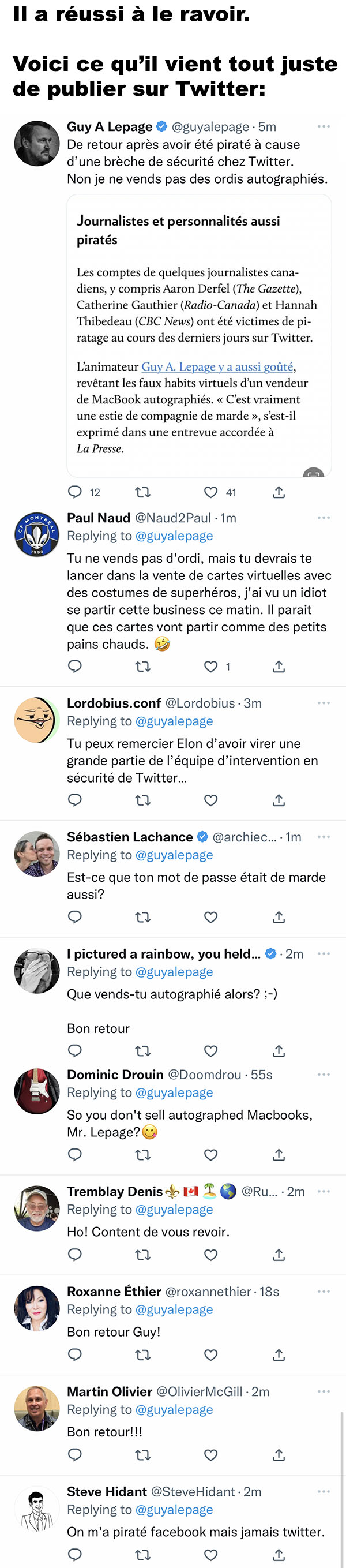The image size is (346, 1568).
Task: Open Paul Naud's CF Montréal avatar
Action: coord(37,534)
